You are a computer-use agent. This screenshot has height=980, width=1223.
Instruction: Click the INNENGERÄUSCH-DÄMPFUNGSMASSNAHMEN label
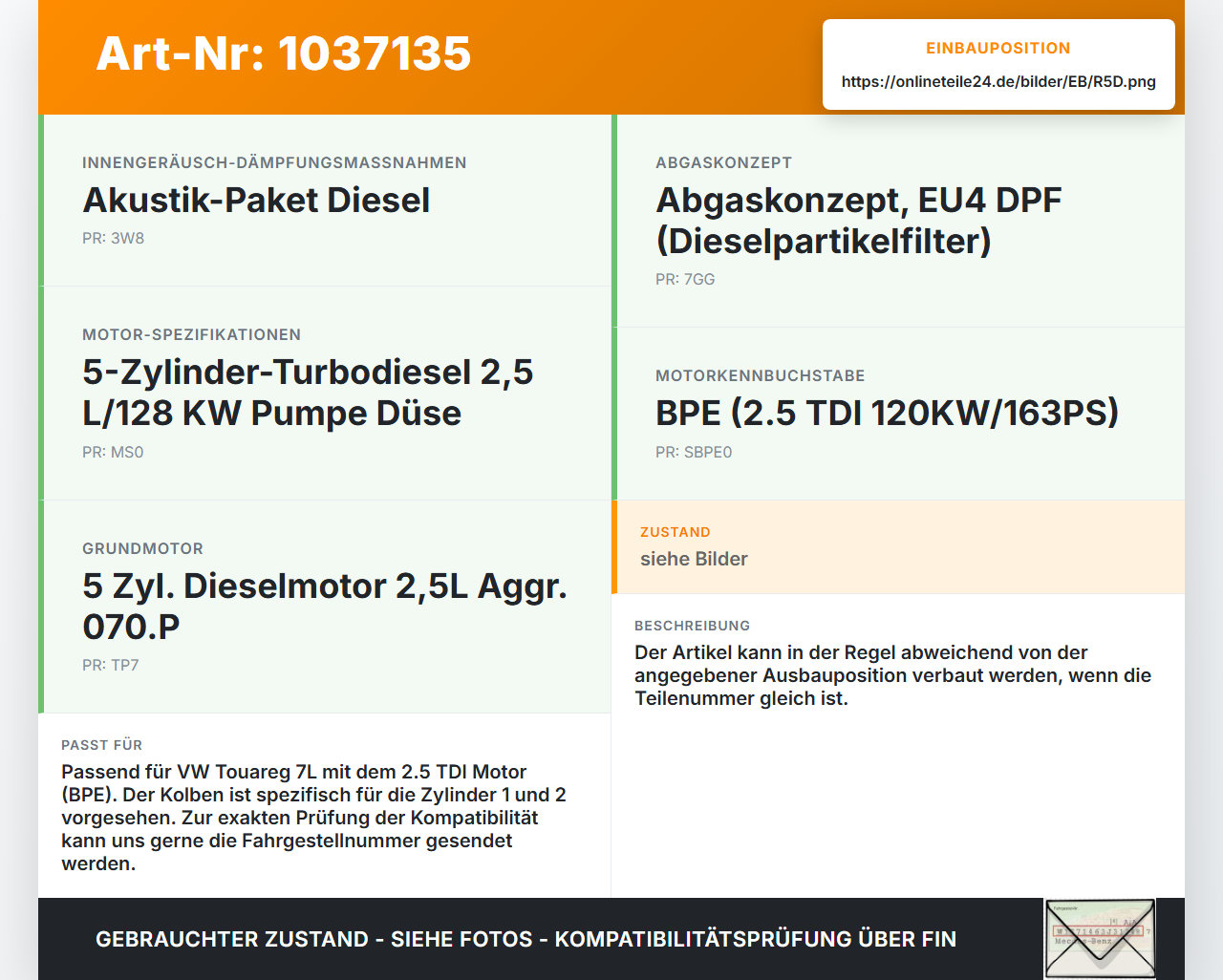click(x=274, y=162)
